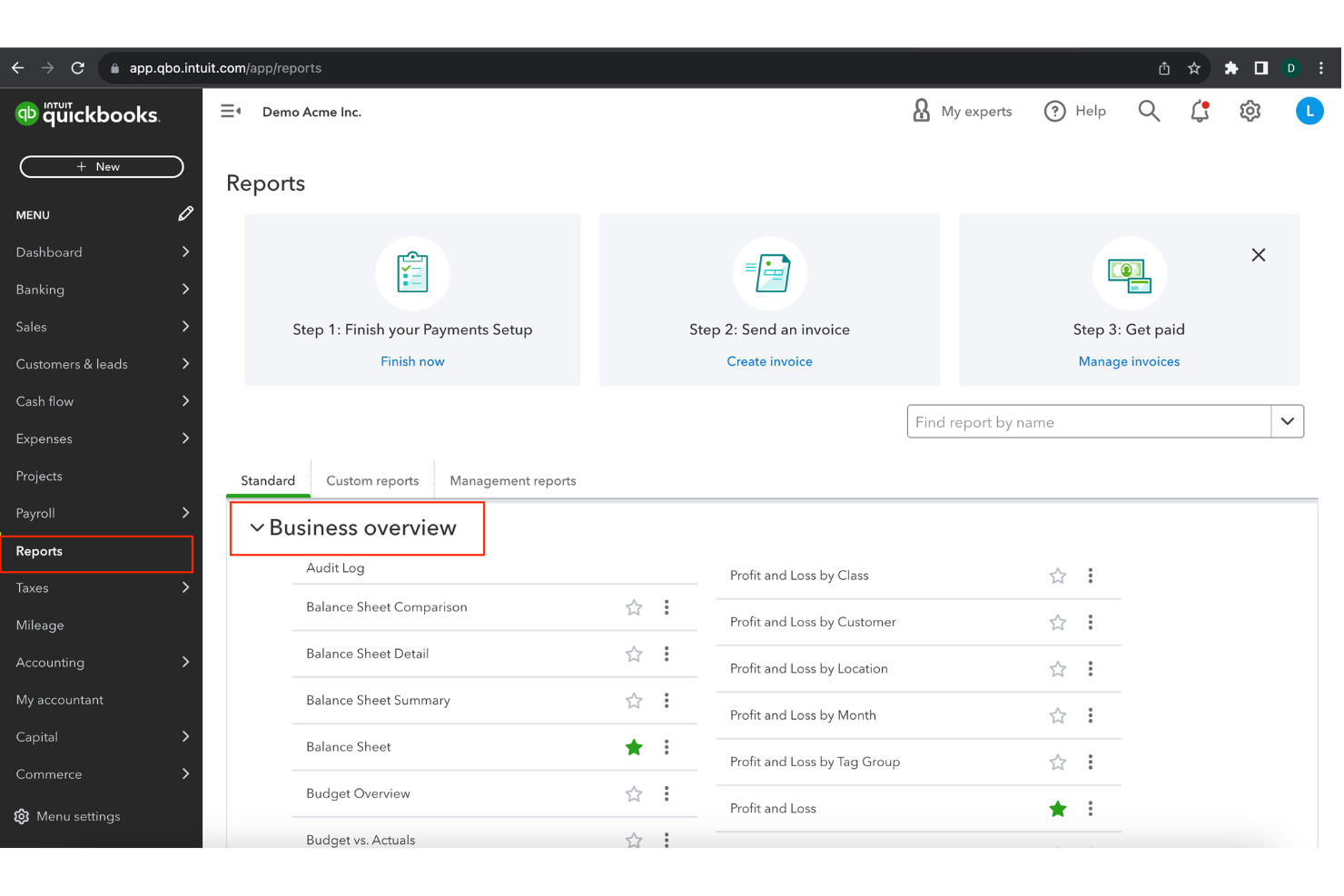
Task: Type in the Find report by name field
Action: [x=1044, y=421]
